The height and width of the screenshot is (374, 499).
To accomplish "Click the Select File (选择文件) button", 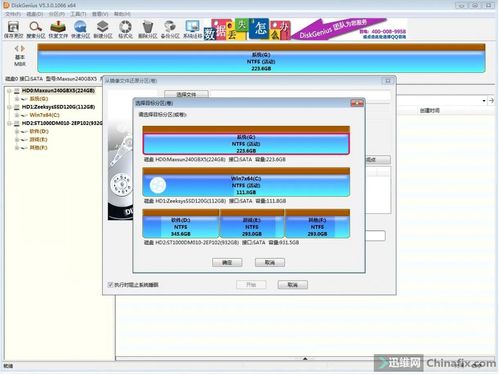I will coord(186,94).
